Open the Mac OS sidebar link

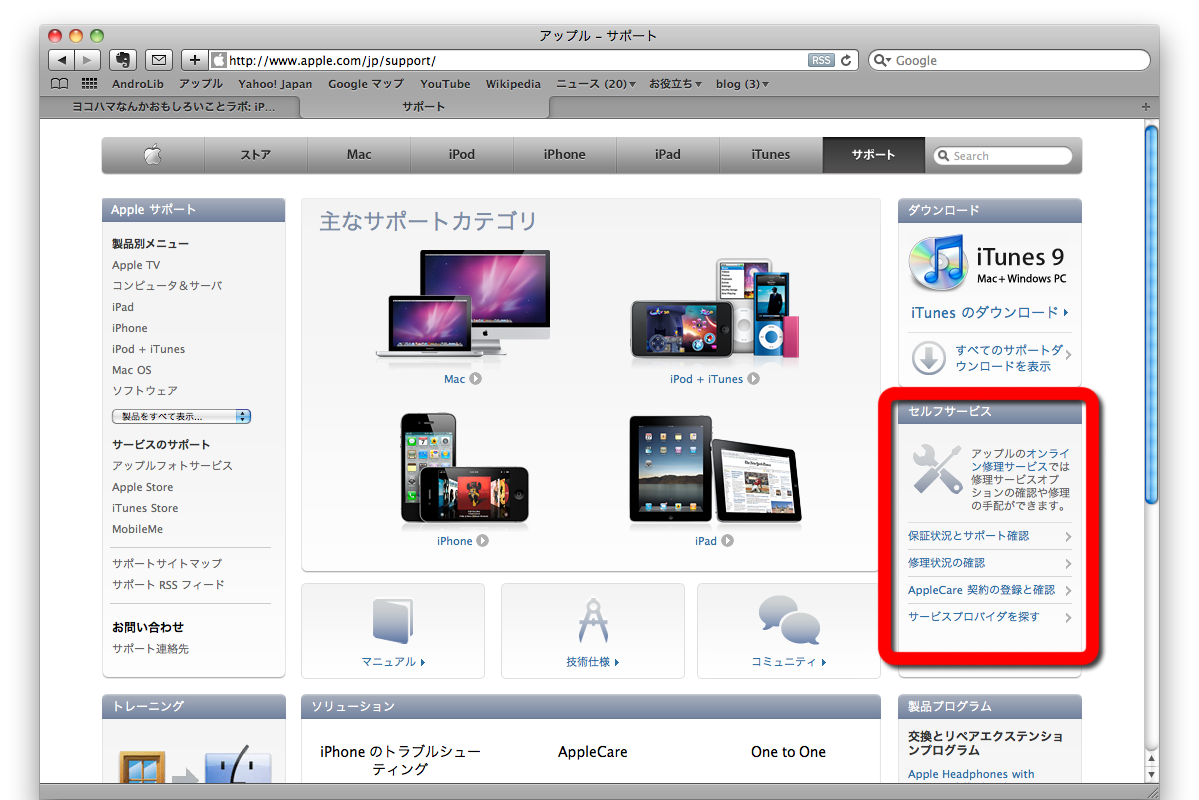tap(132, 370)
